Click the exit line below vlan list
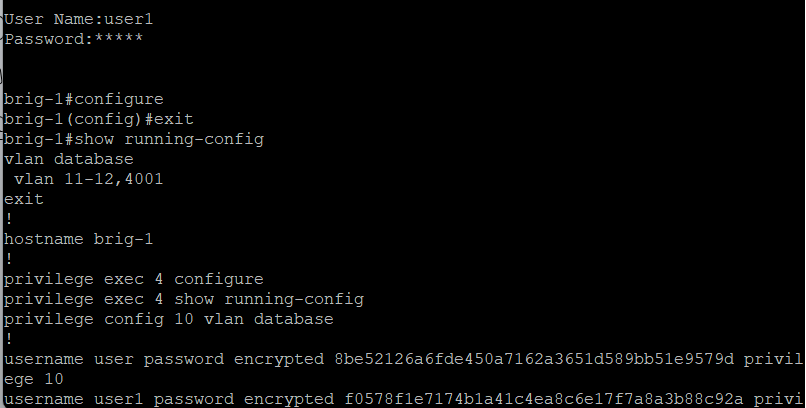 click(x=24, y=199)
